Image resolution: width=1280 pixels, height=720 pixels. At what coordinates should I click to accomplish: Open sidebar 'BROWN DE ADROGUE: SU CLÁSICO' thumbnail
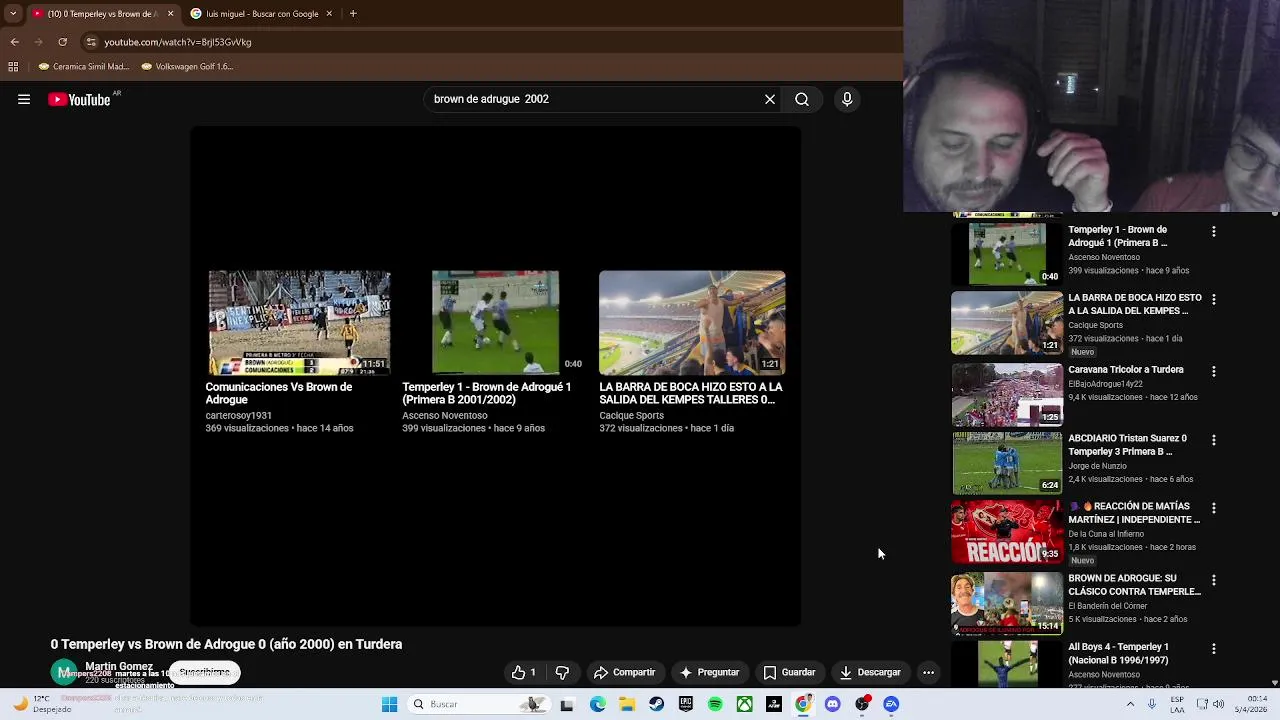point(1007,603)
